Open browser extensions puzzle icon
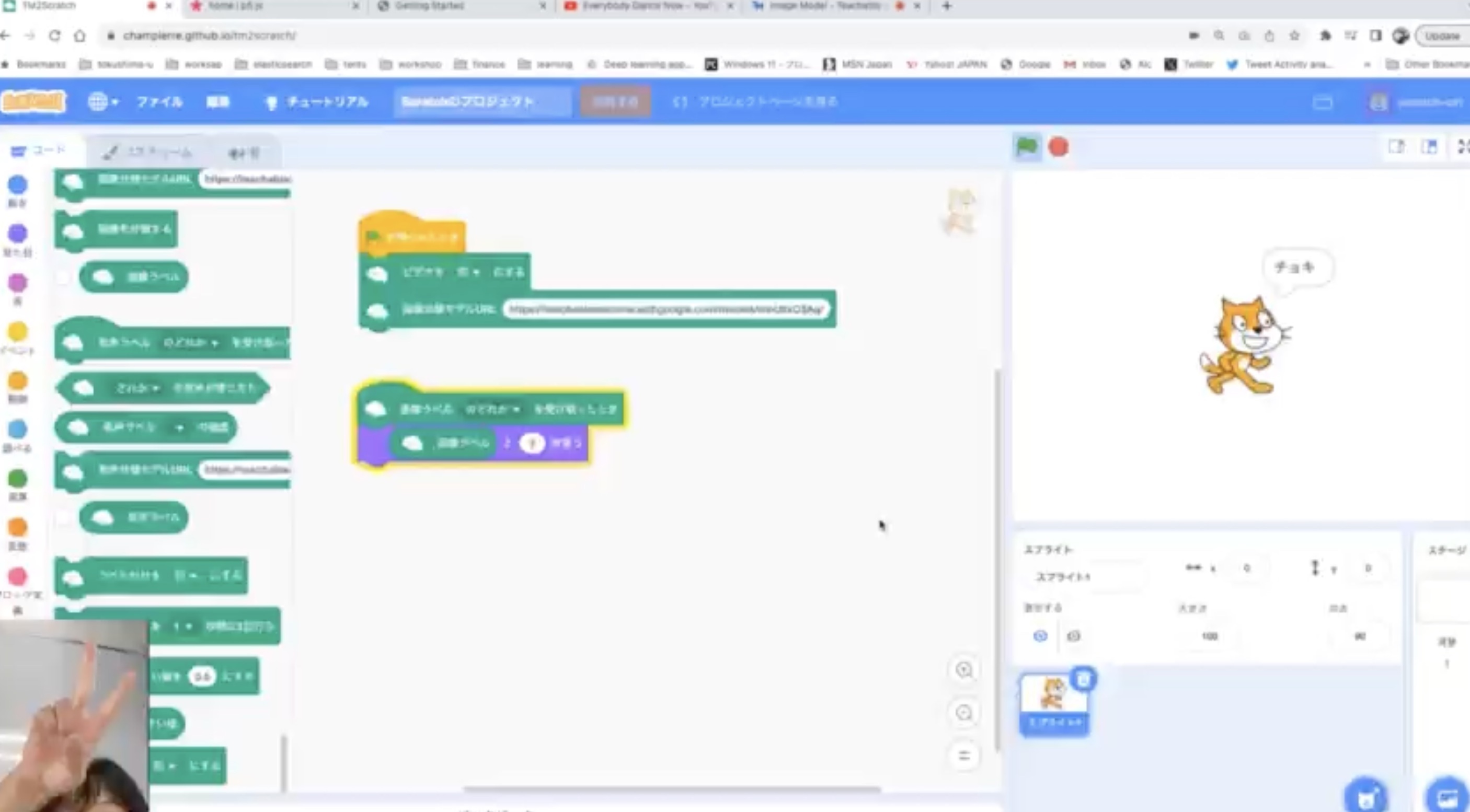 (x=1325, y=36)
